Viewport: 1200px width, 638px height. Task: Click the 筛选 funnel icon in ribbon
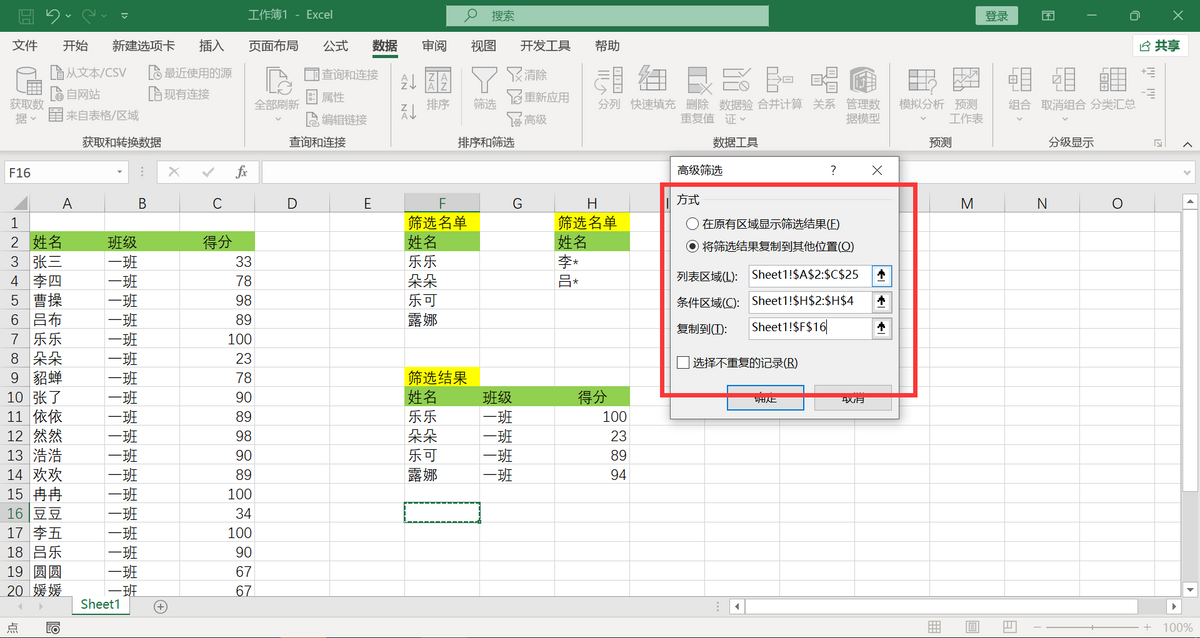point(485,88)
